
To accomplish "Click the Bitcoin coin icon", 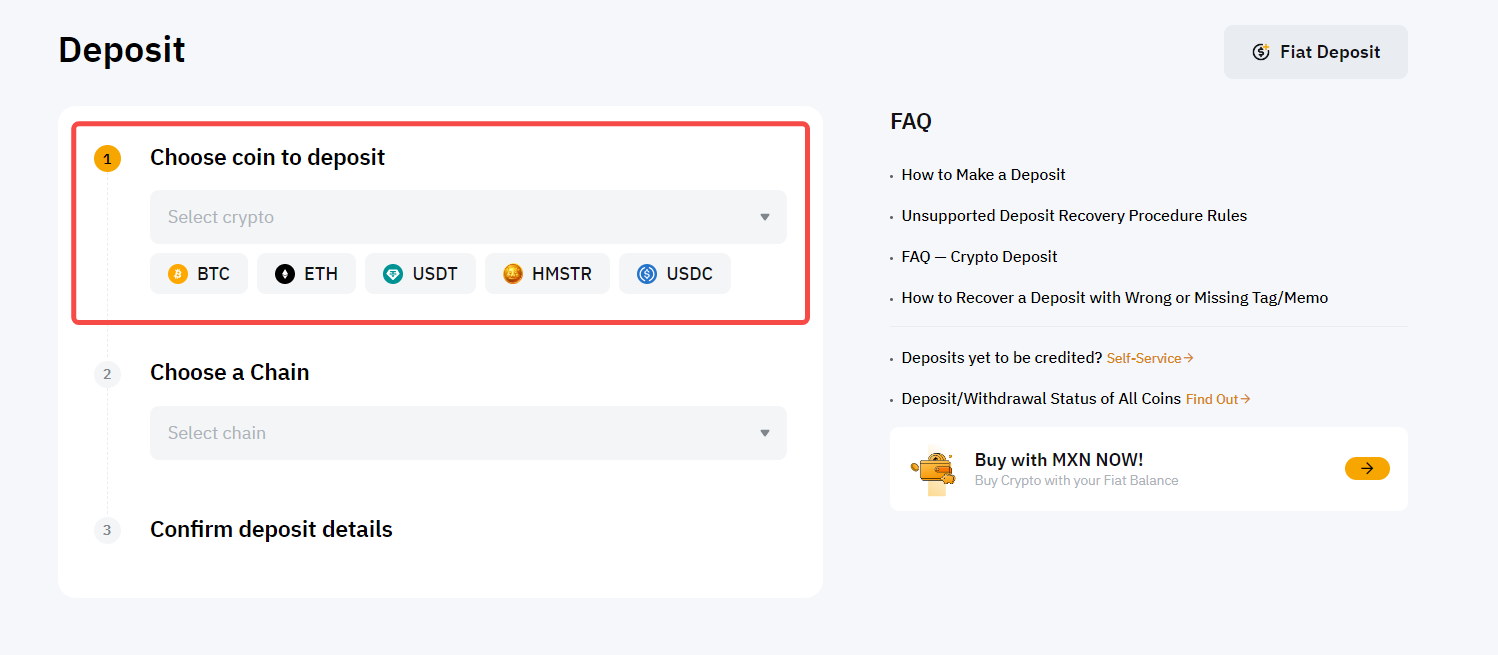I will pos(178,274).
